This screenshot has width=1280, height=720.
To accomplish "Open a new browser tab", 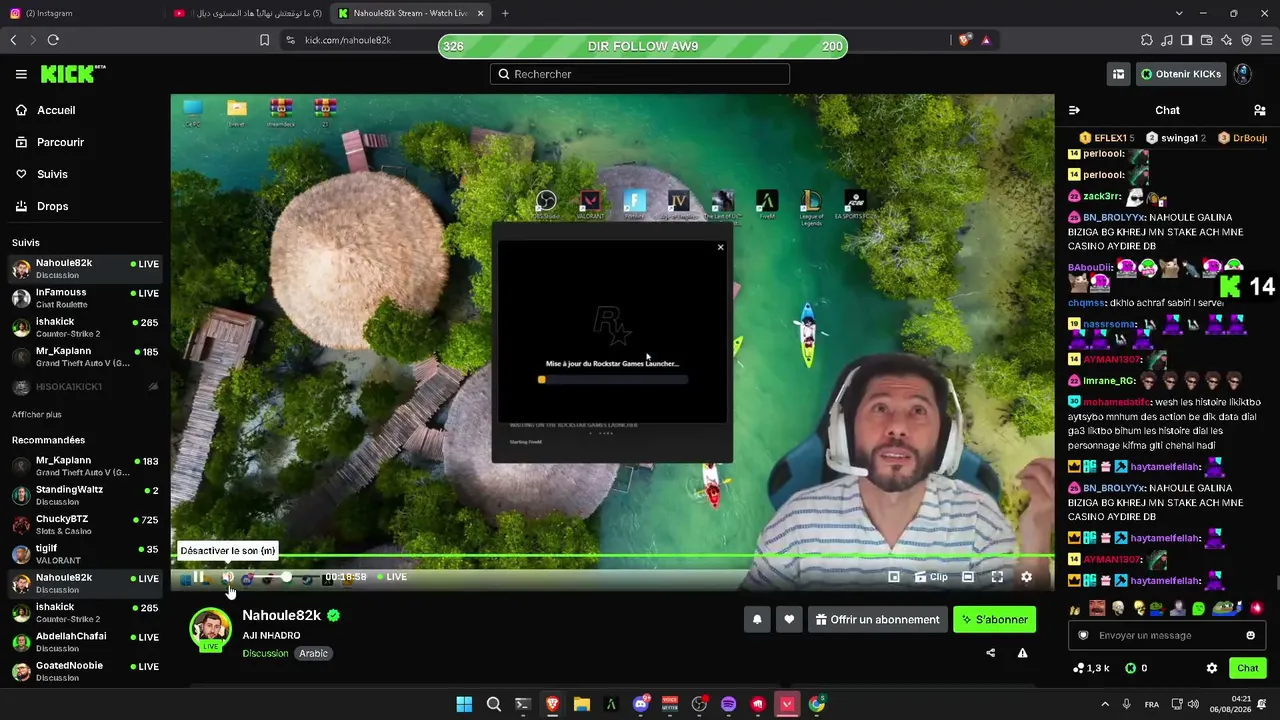I will pyautogui.click(x=505, y=13).
